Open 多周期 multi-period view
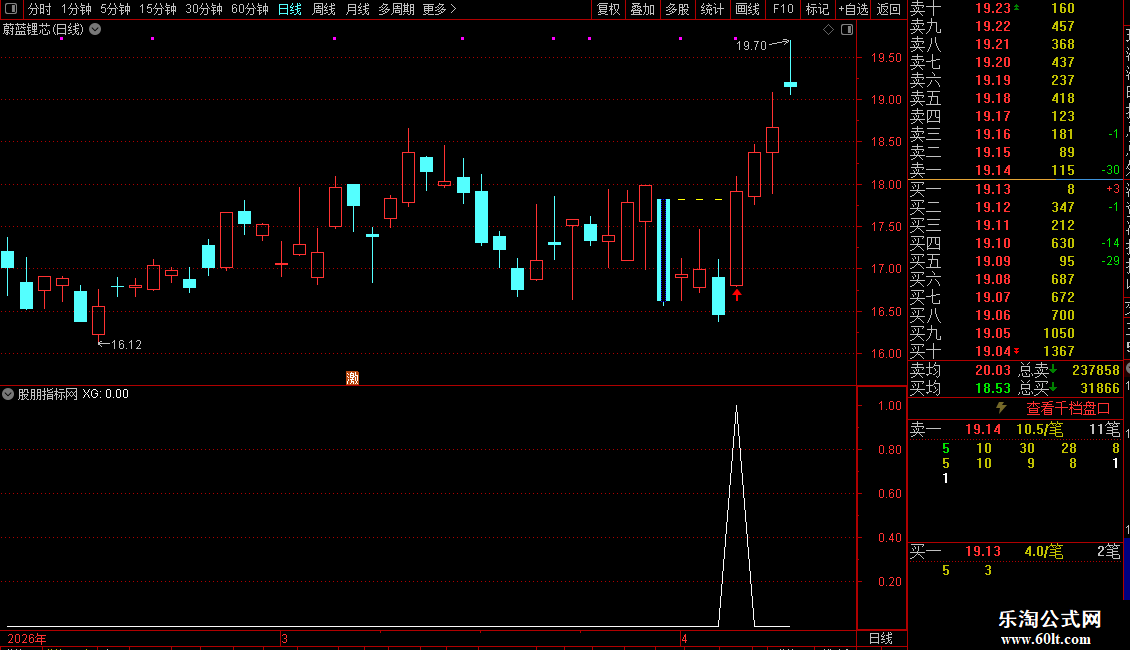 [396, 9]
